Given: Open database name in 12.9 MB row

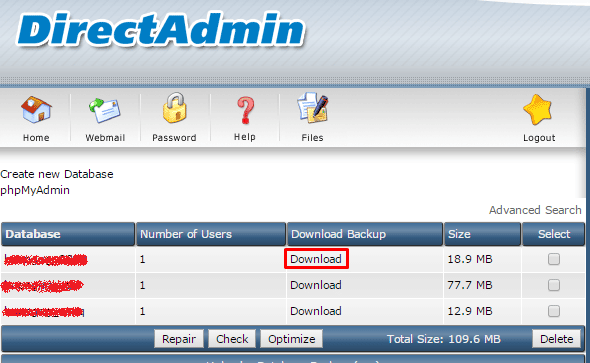Looking at the screenshot, I should click(44, 312).
